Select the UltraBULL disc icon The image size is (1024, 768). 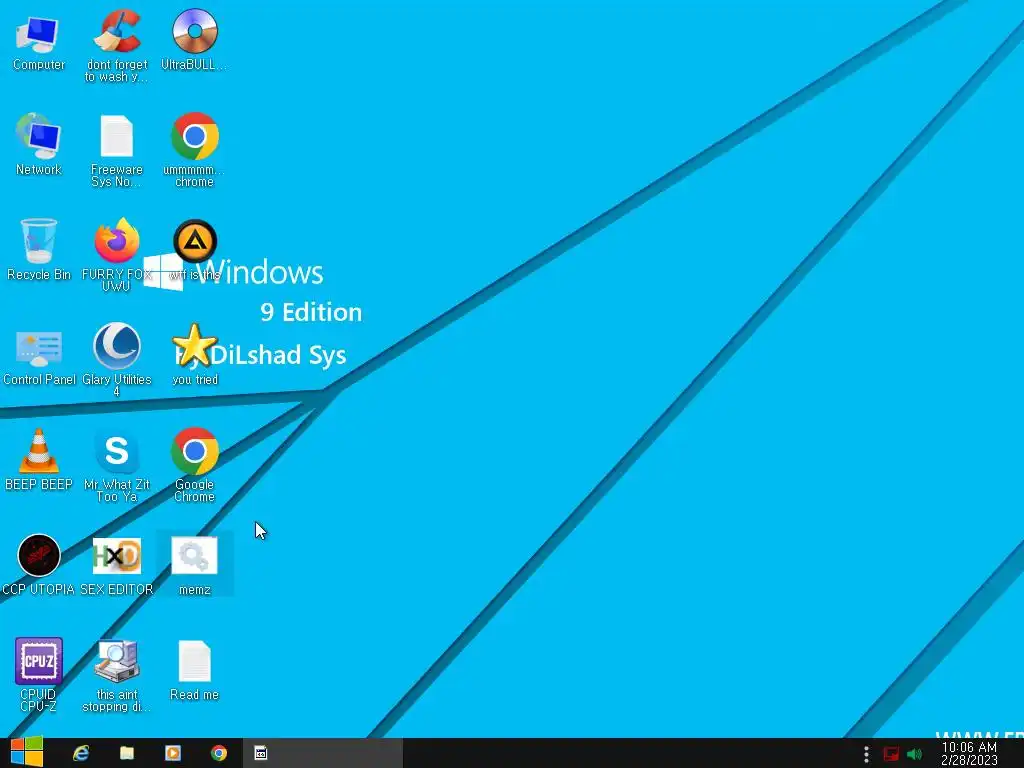tap(195, 40)
